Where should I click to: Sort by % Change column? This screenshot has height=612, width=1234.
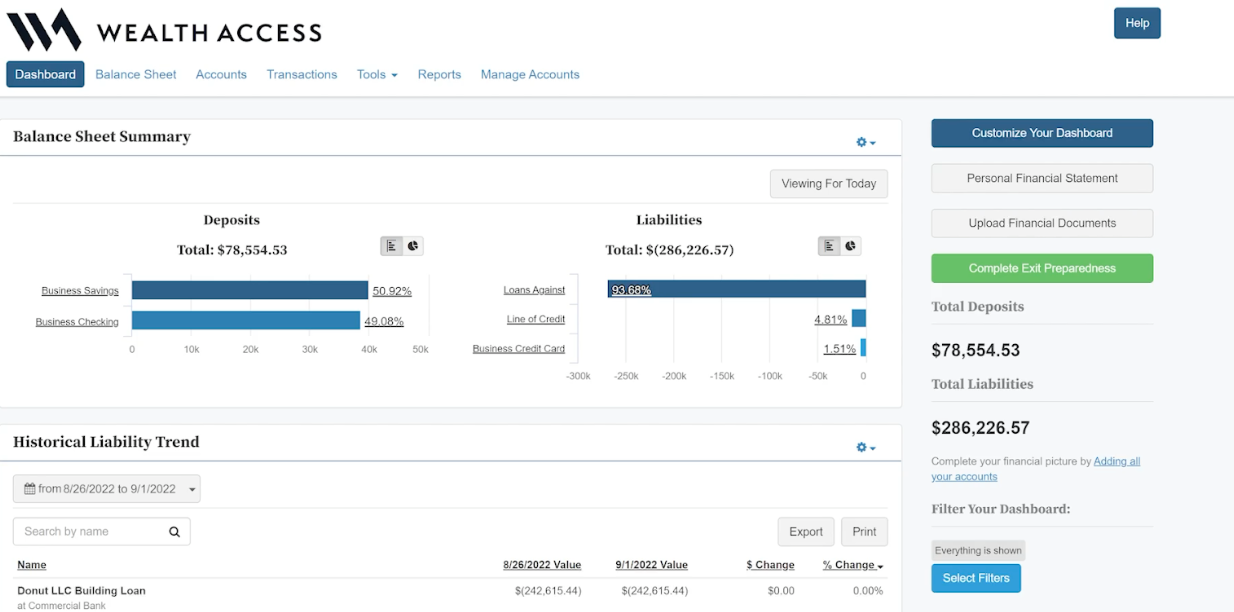853,565
